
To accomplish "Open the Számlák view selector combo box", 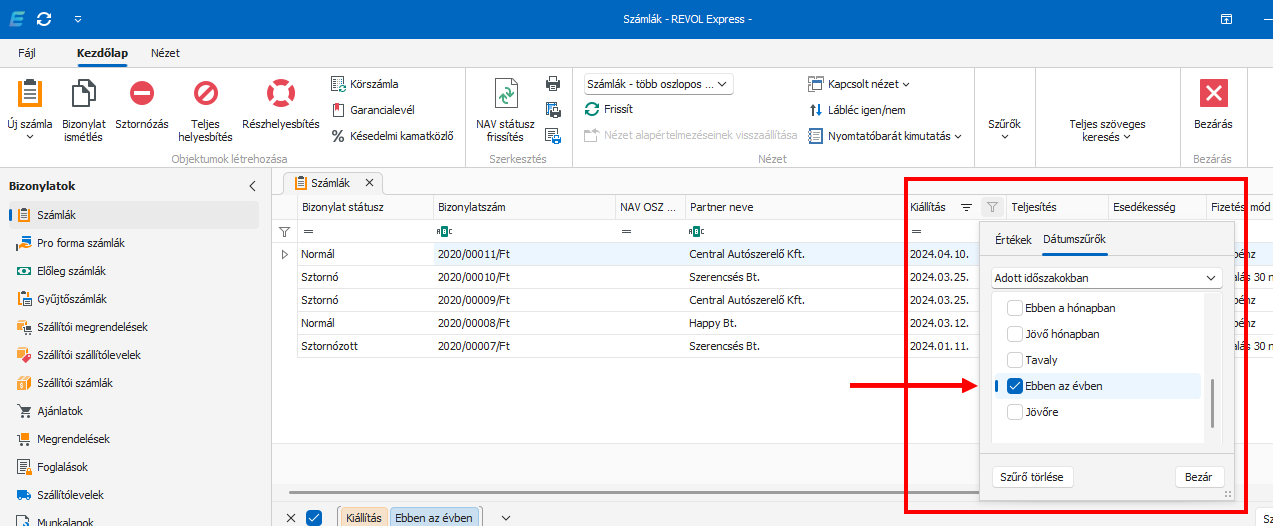I will coord(659,85).
